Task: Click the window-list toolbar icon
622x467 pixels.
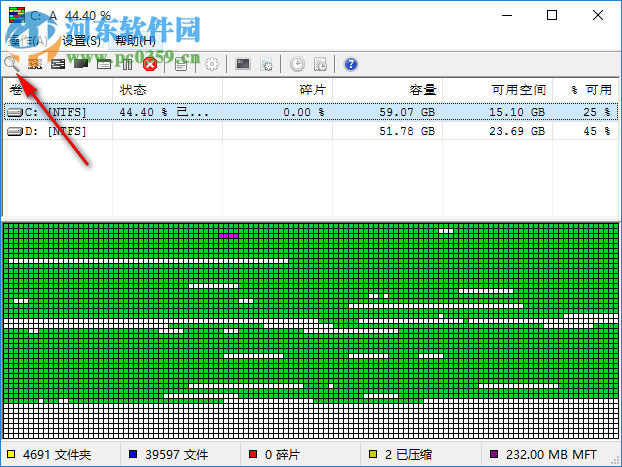Action: click(104, 64)
